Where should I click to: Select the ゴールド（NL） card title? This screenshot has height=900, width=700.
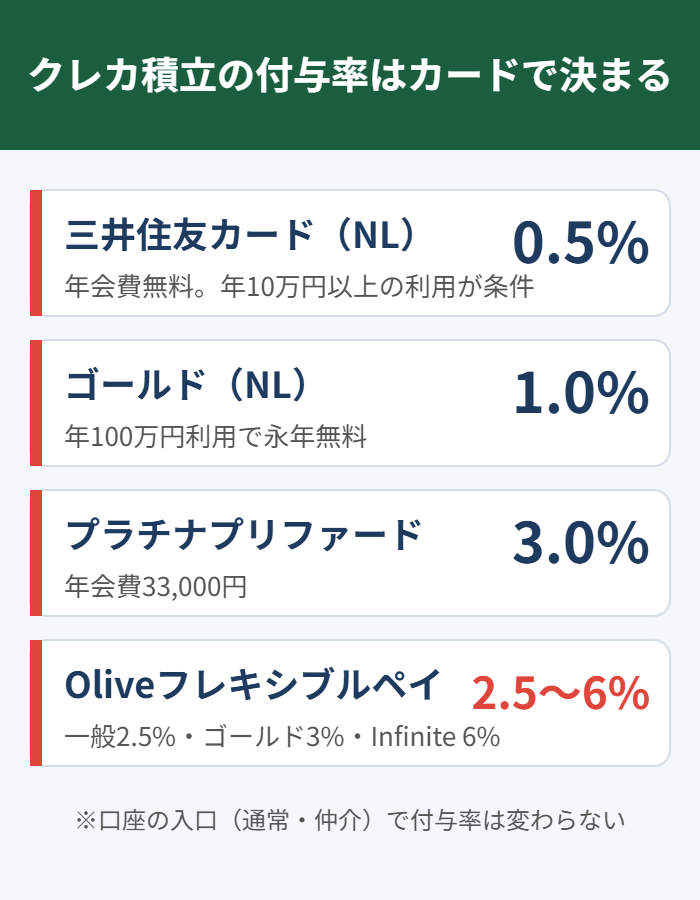(x=186, y=385)
